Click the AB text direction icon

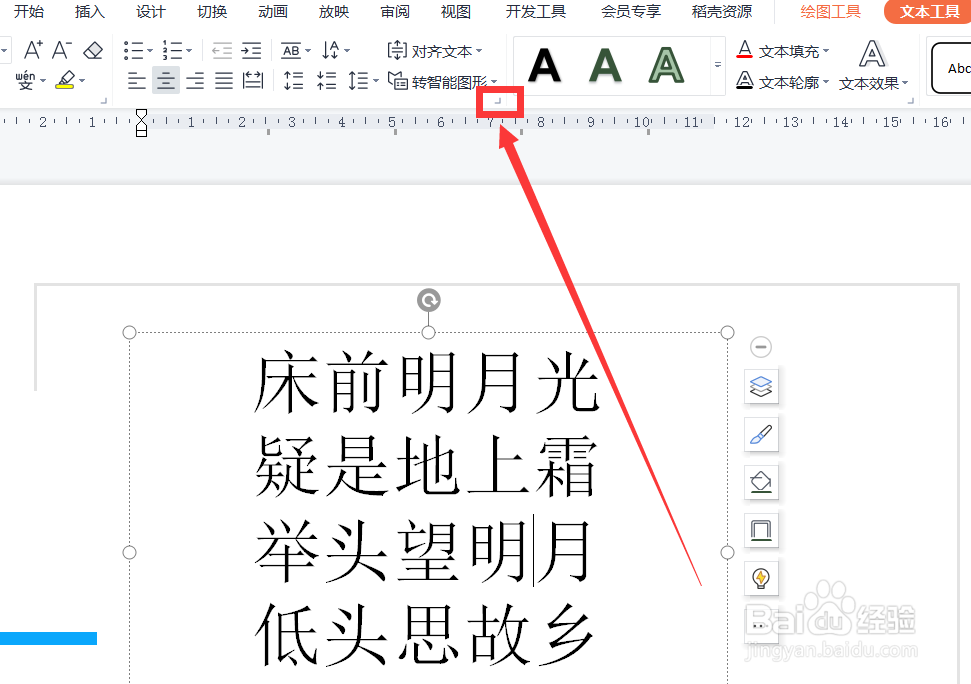291,51
